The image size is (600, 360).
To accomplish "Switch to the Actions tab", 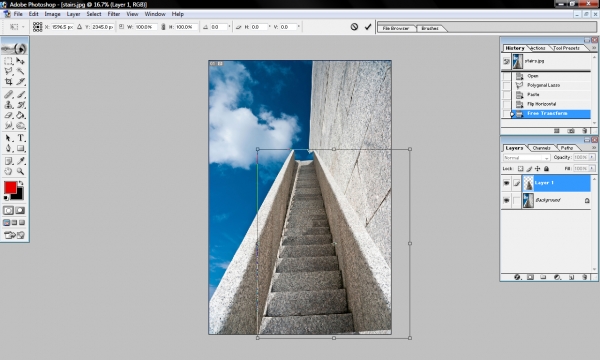I will [x=538, y=48].
